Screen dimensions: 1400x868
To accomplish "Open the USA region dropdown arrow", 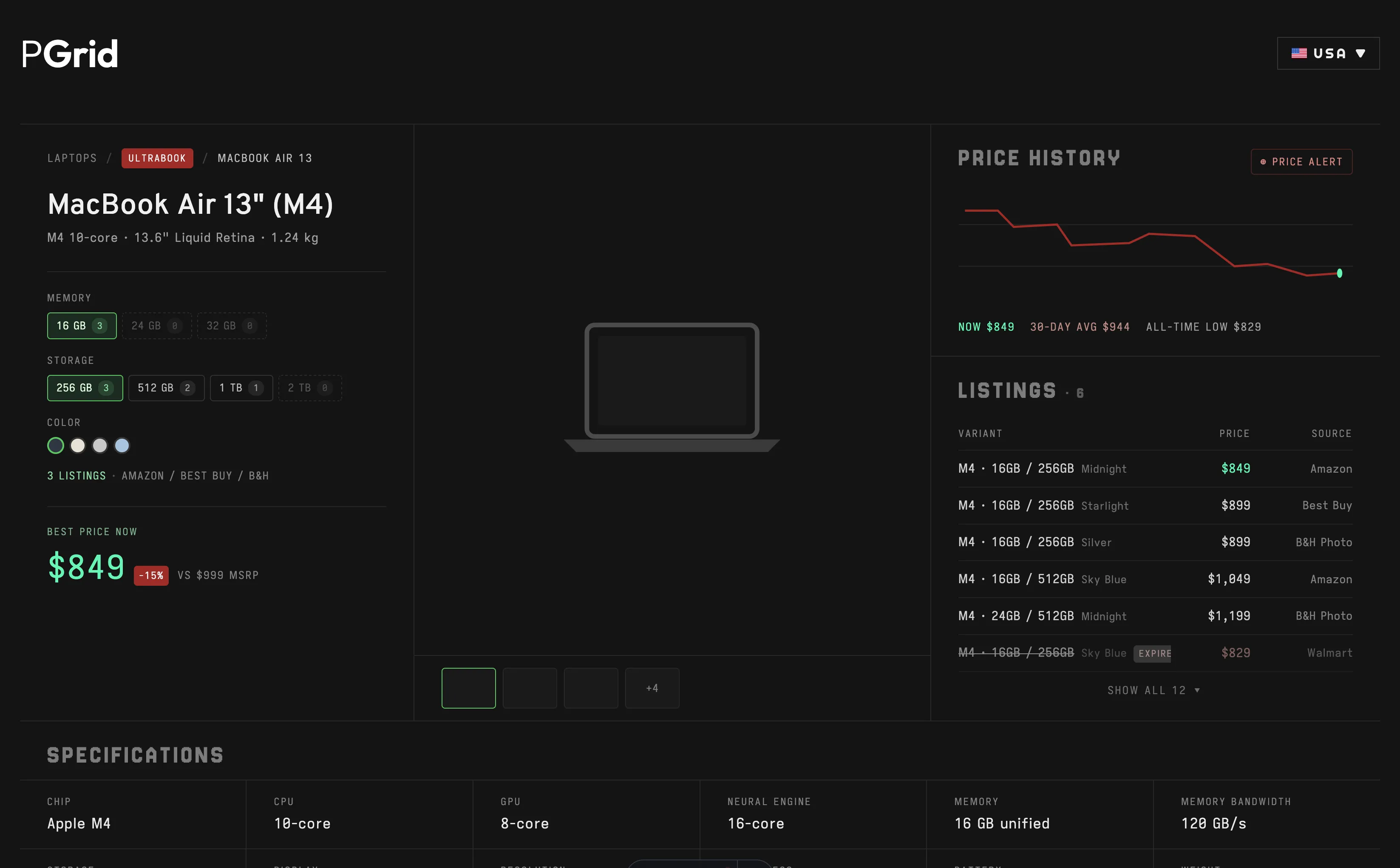I will click(1360, 54).
